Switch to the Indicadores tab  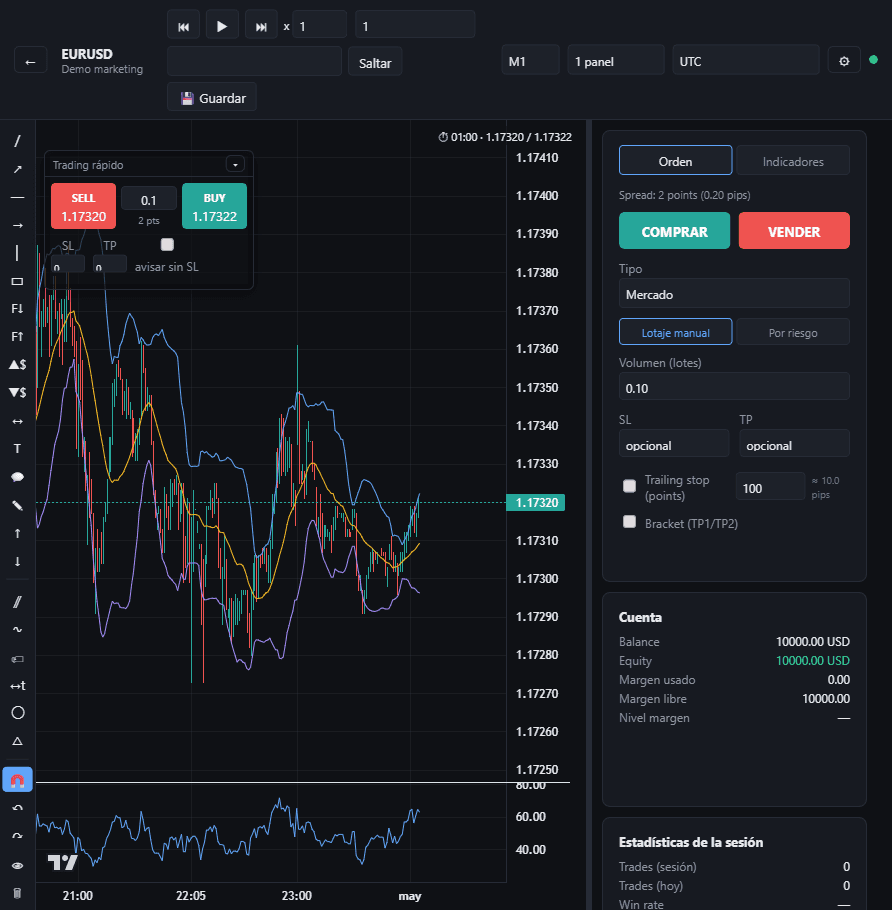tap(793, 161)
